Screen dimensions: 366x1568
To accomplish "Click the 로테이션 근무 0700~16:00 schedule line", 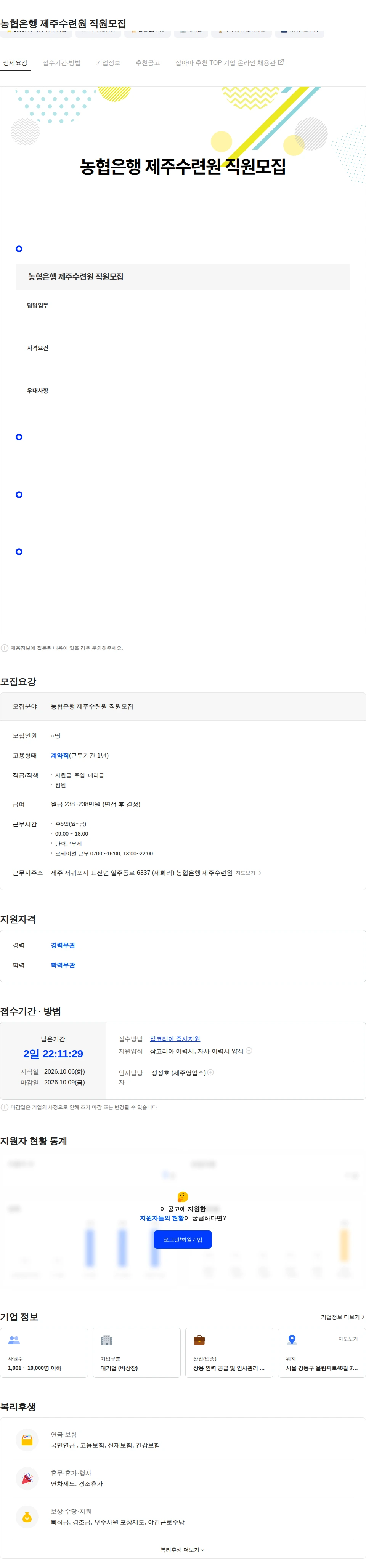I will tap(104, 854).
